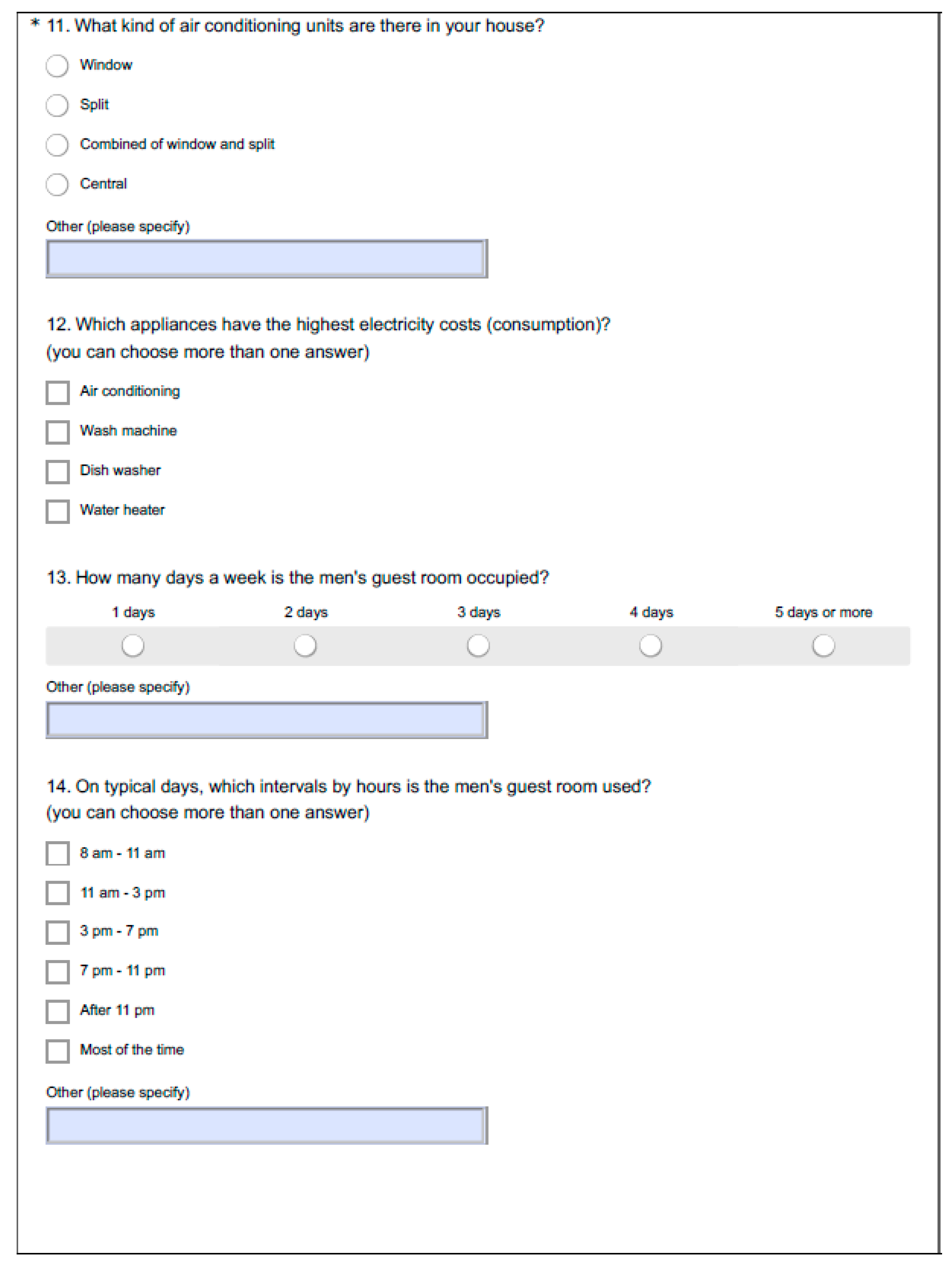Viewport: 952px width, 1270px height.
Task: Choose the Split radio button
Action: click(x=57, y=105)
